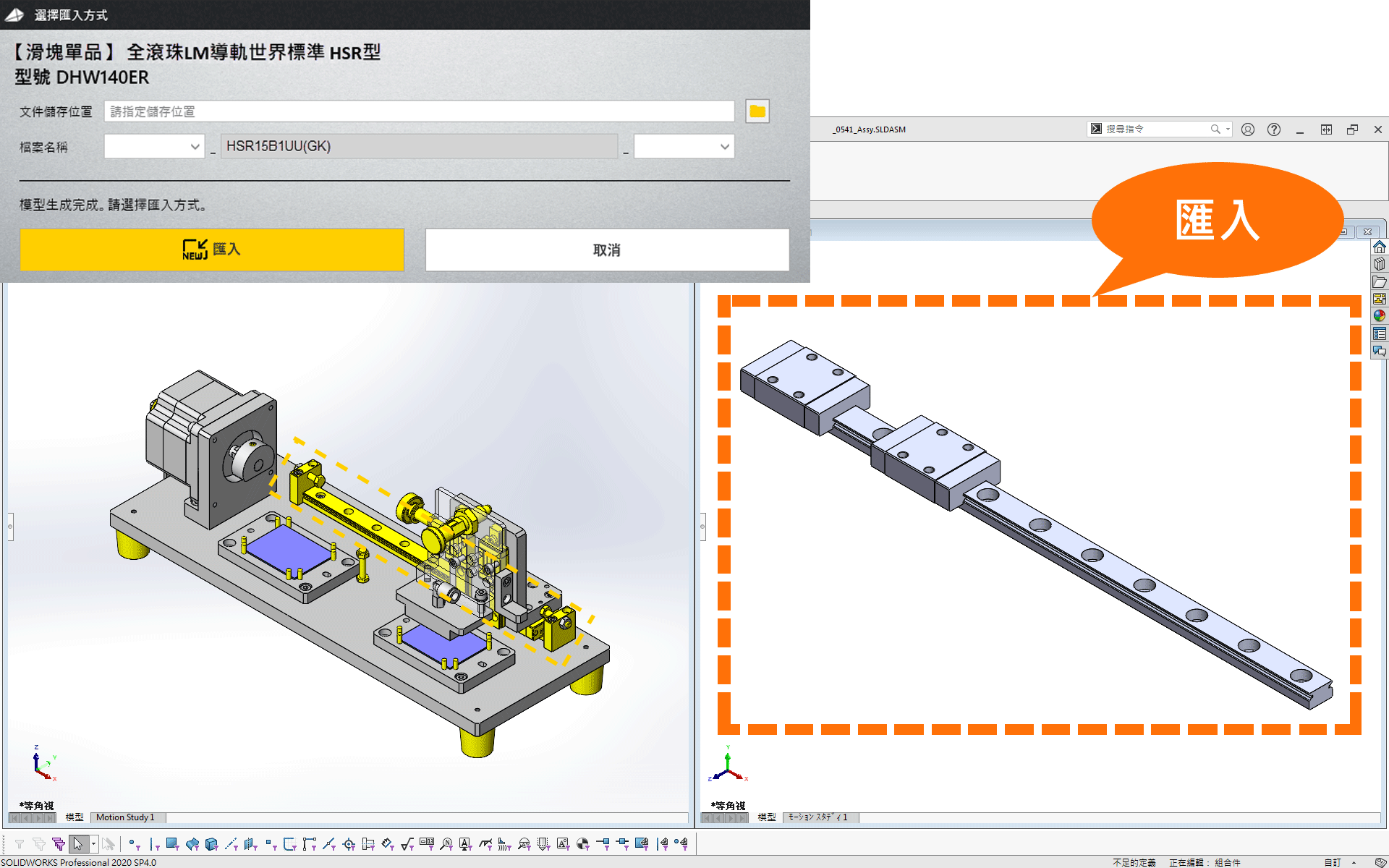This screenshot has height=868, width=1389.
Task: Switch to the left 模型 tab
Action: pos(75,817)
